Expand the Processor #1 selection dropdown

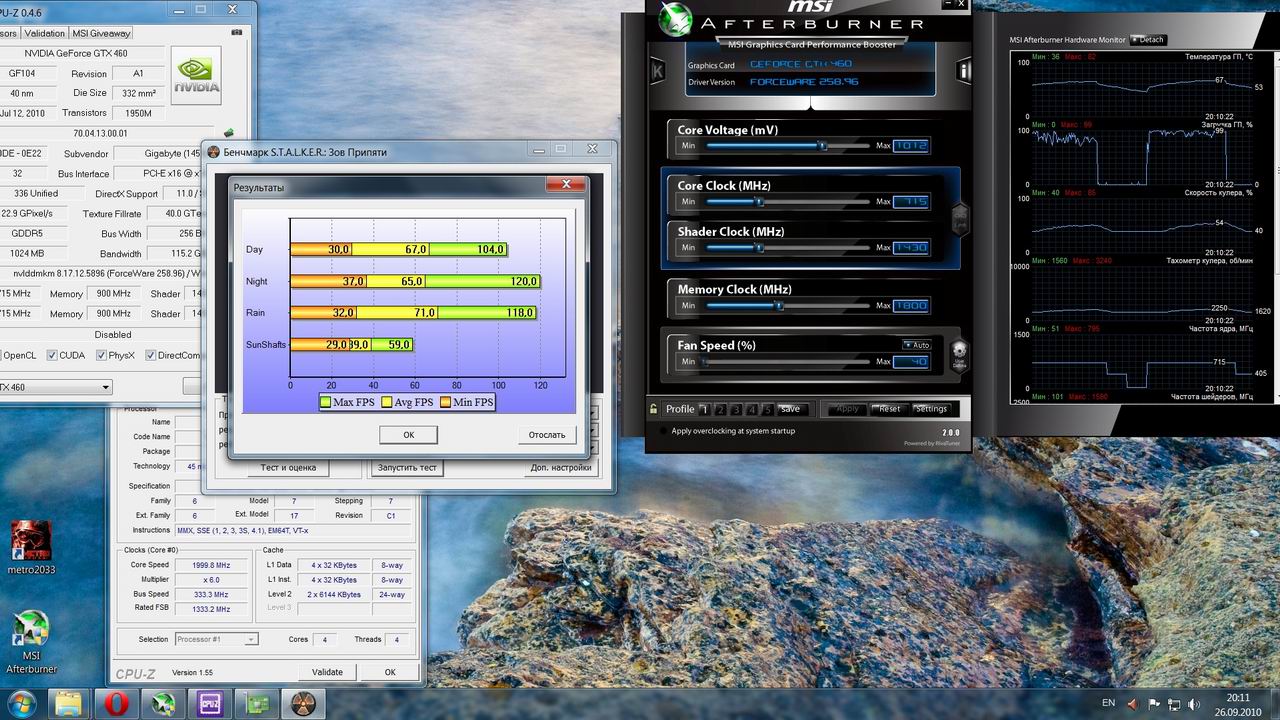pyautogui.click(x=251, y=639)
